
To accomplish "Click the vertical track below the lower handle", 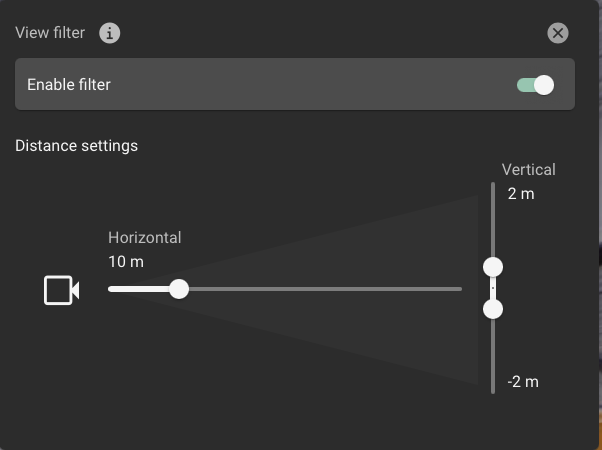I will click(x=493, y=355).
